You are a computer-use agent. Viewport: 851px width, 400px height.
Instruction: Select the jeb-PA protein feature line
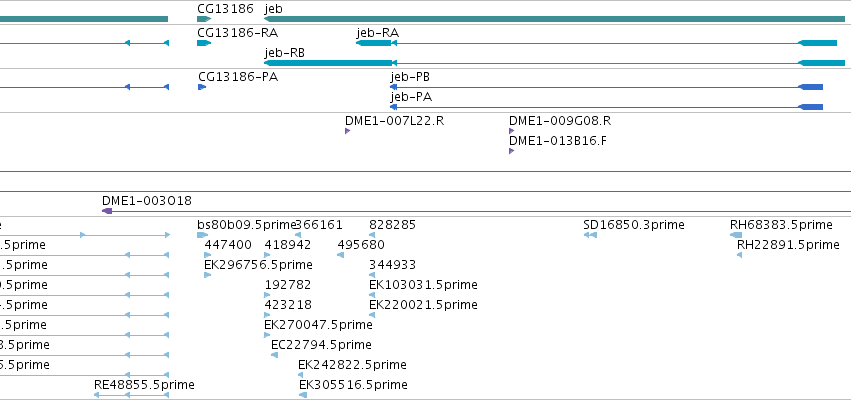(x=607, y=107)
